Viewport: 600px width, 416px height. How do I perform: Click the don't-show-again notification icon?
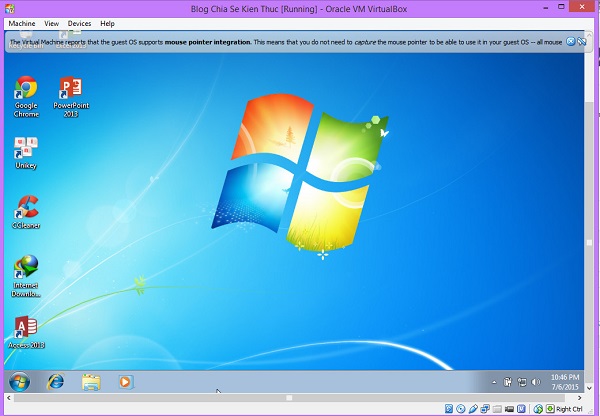point(582,42)
